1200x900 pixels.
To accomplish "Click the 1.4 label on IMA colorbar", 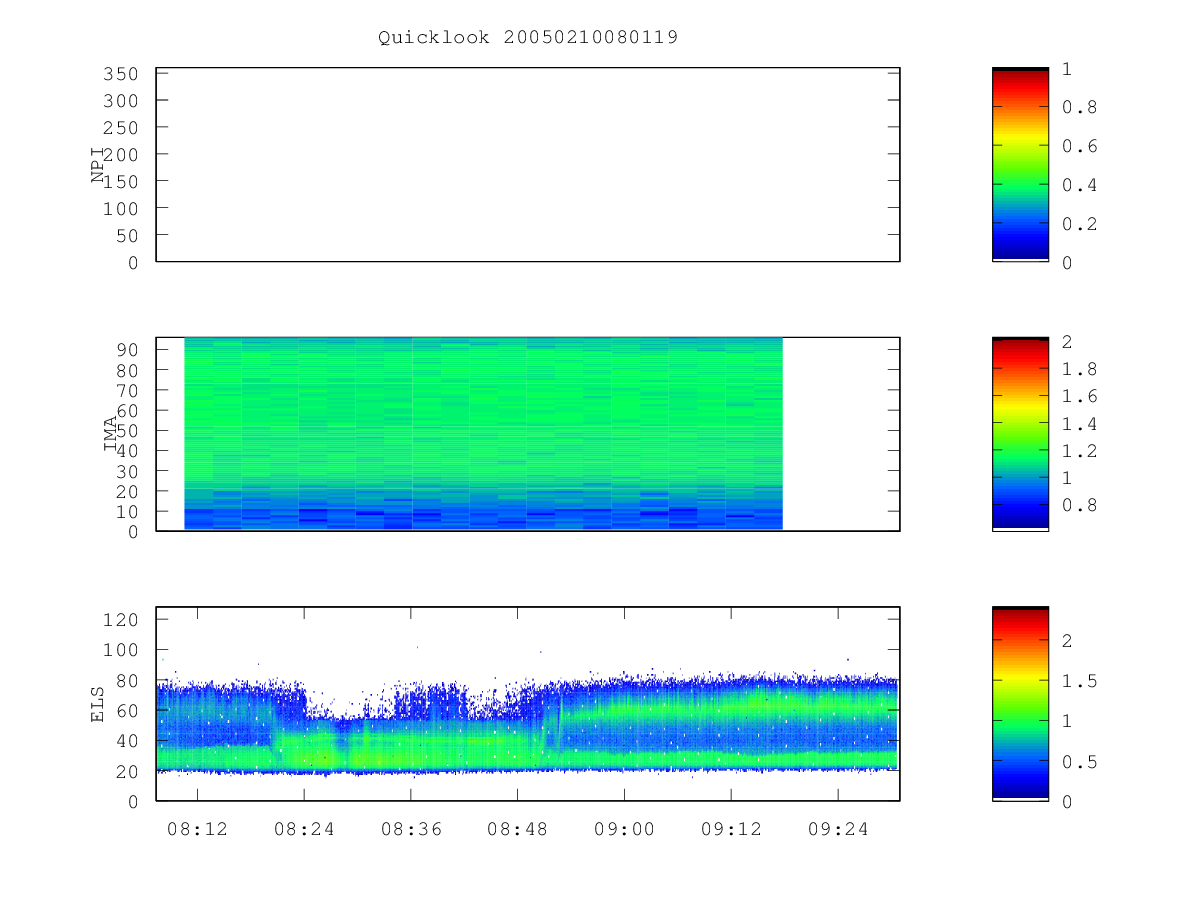I will pyautogui.click(x=1080, y=424).
